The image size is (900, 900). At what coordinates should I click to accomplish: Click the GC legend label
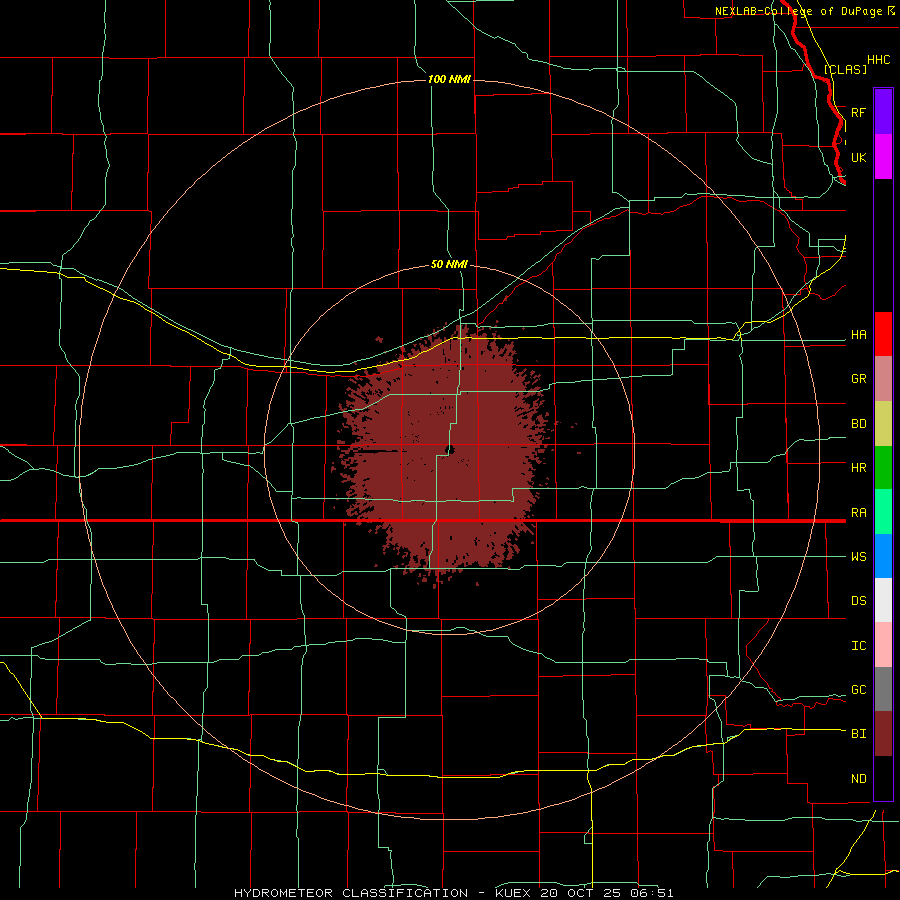click(x=858, y=690)
